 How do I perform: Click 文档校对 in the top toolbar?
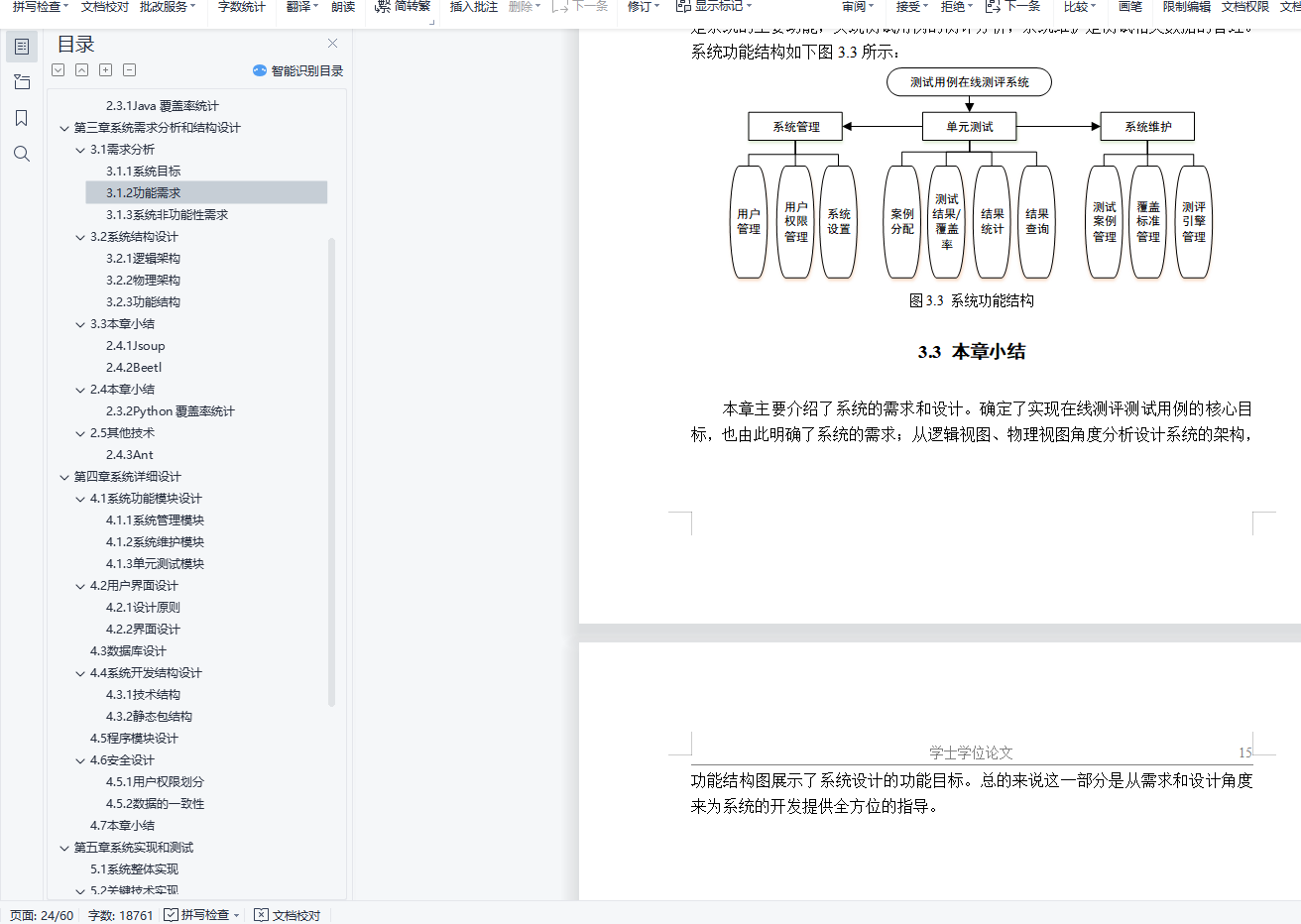[105, 6]
